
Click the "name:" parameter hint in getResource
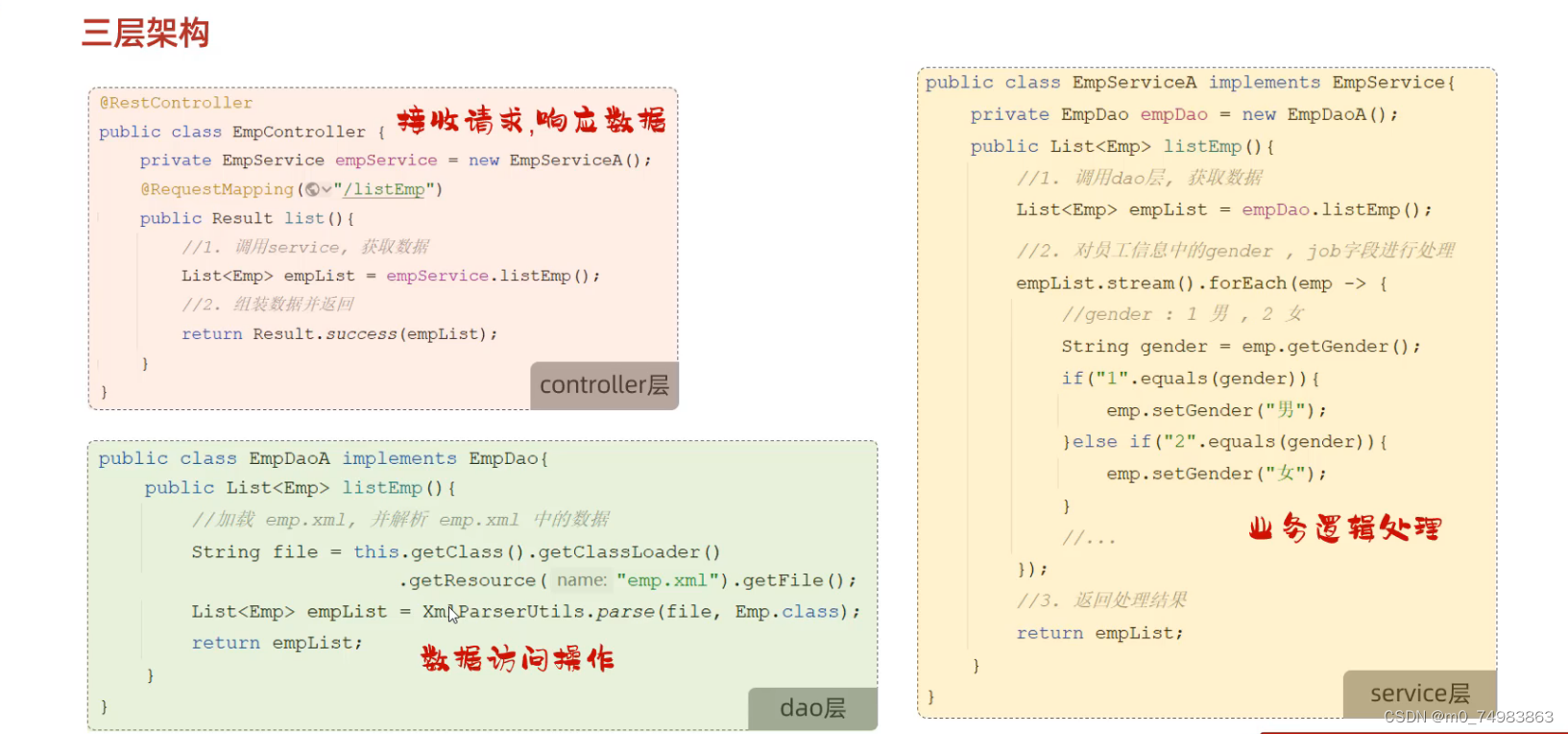[582, 580]
